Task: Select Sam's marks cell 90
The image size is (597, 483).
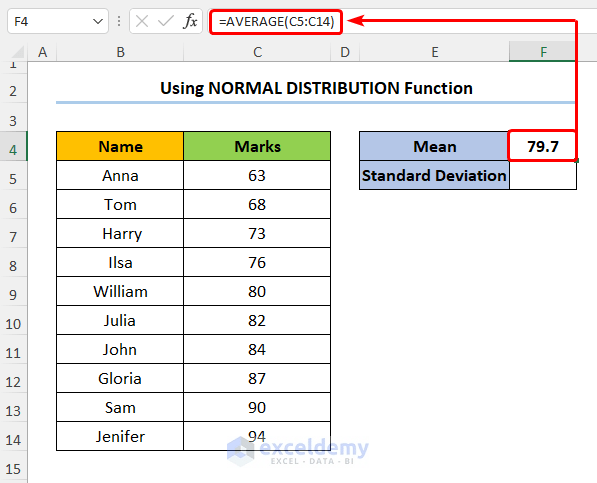Action: (x=257, y=407)
